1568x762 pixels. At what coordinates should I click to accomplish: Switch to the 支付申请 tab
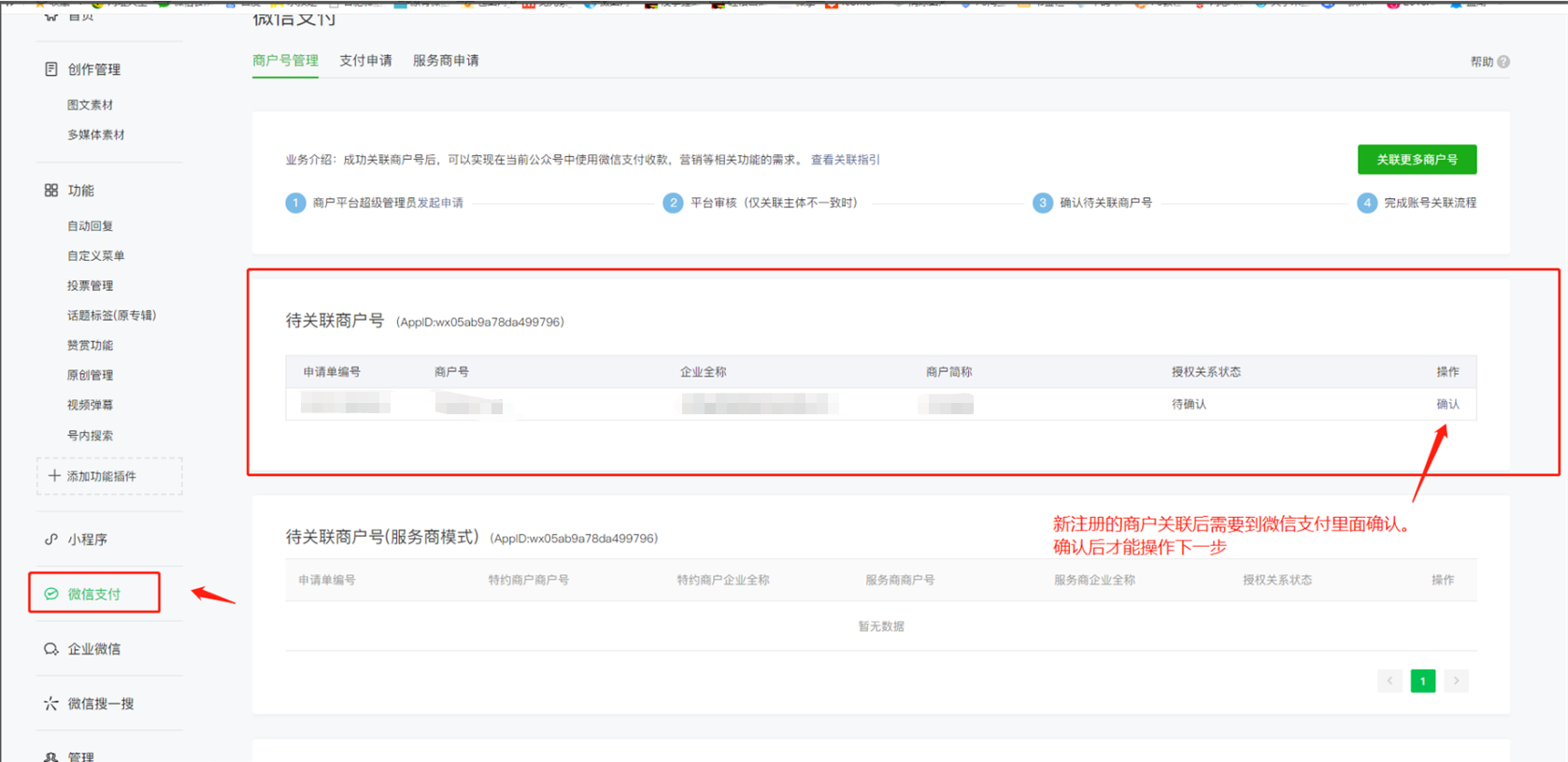coord(365,61)
